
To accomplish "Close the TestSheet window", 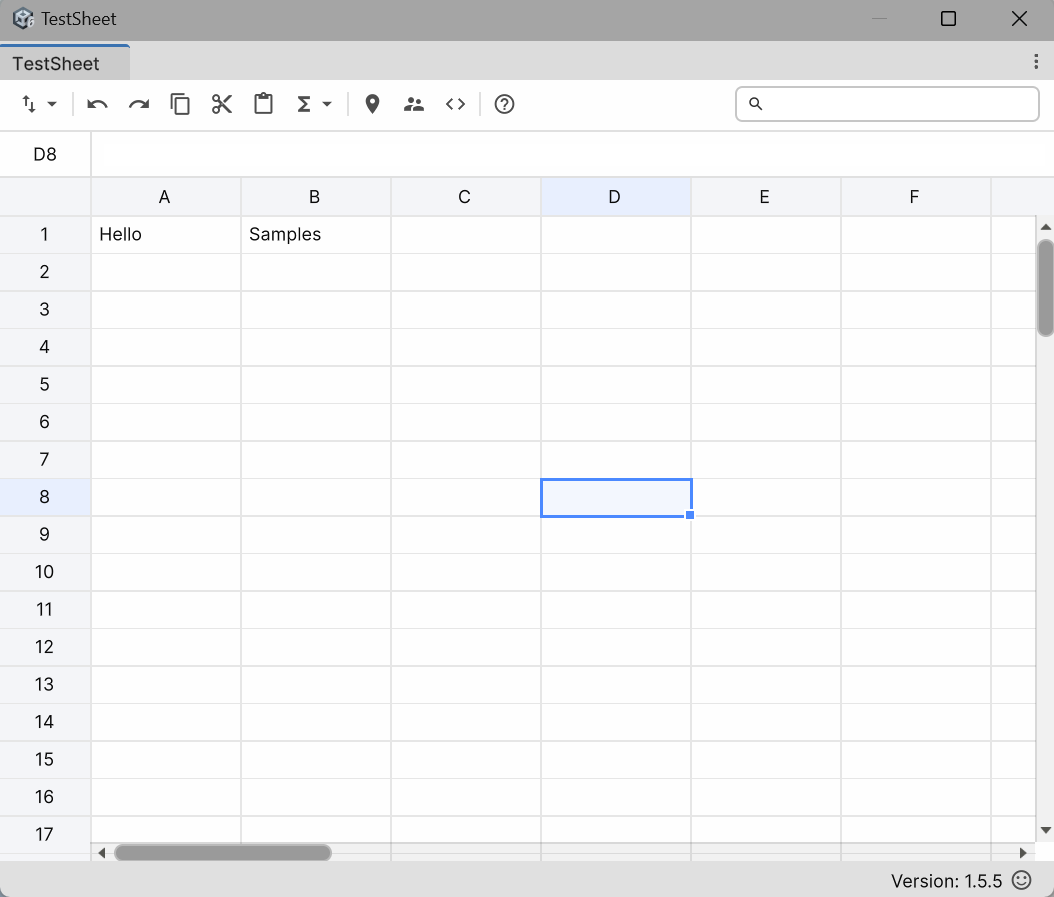I will pos(1019,19).
